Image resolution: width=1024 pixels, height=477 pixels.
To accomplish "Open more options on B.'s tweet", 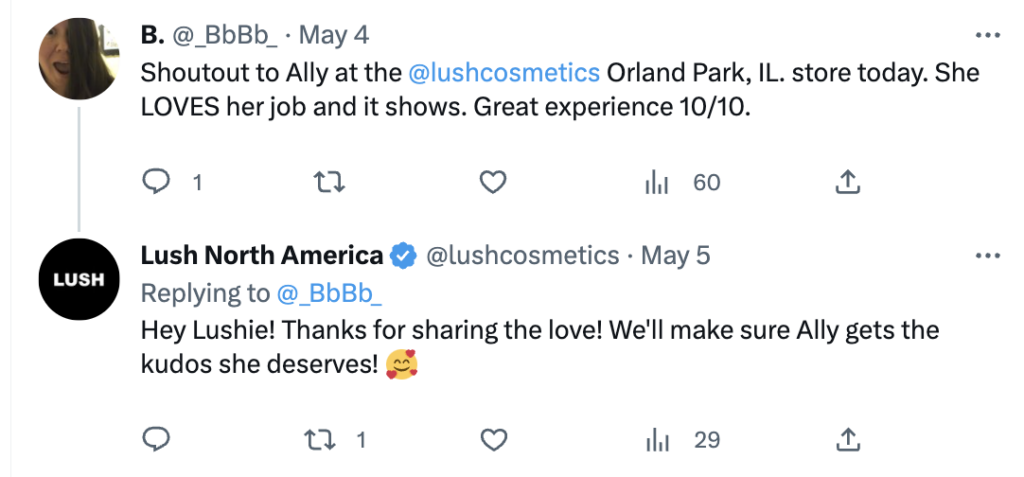I will pyautogui.click(x=987, y=35).
